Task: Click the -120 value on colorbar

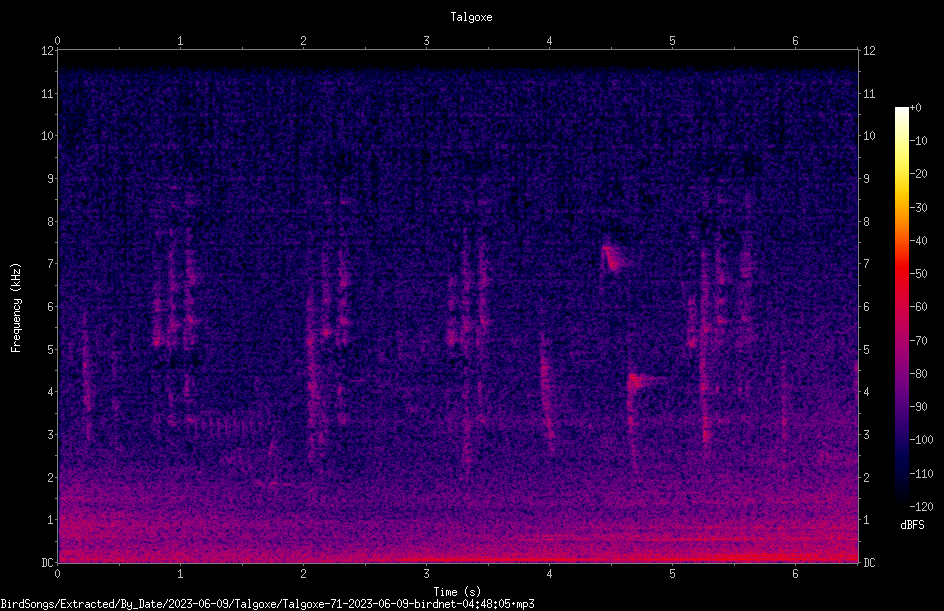Action: point(921,507)
